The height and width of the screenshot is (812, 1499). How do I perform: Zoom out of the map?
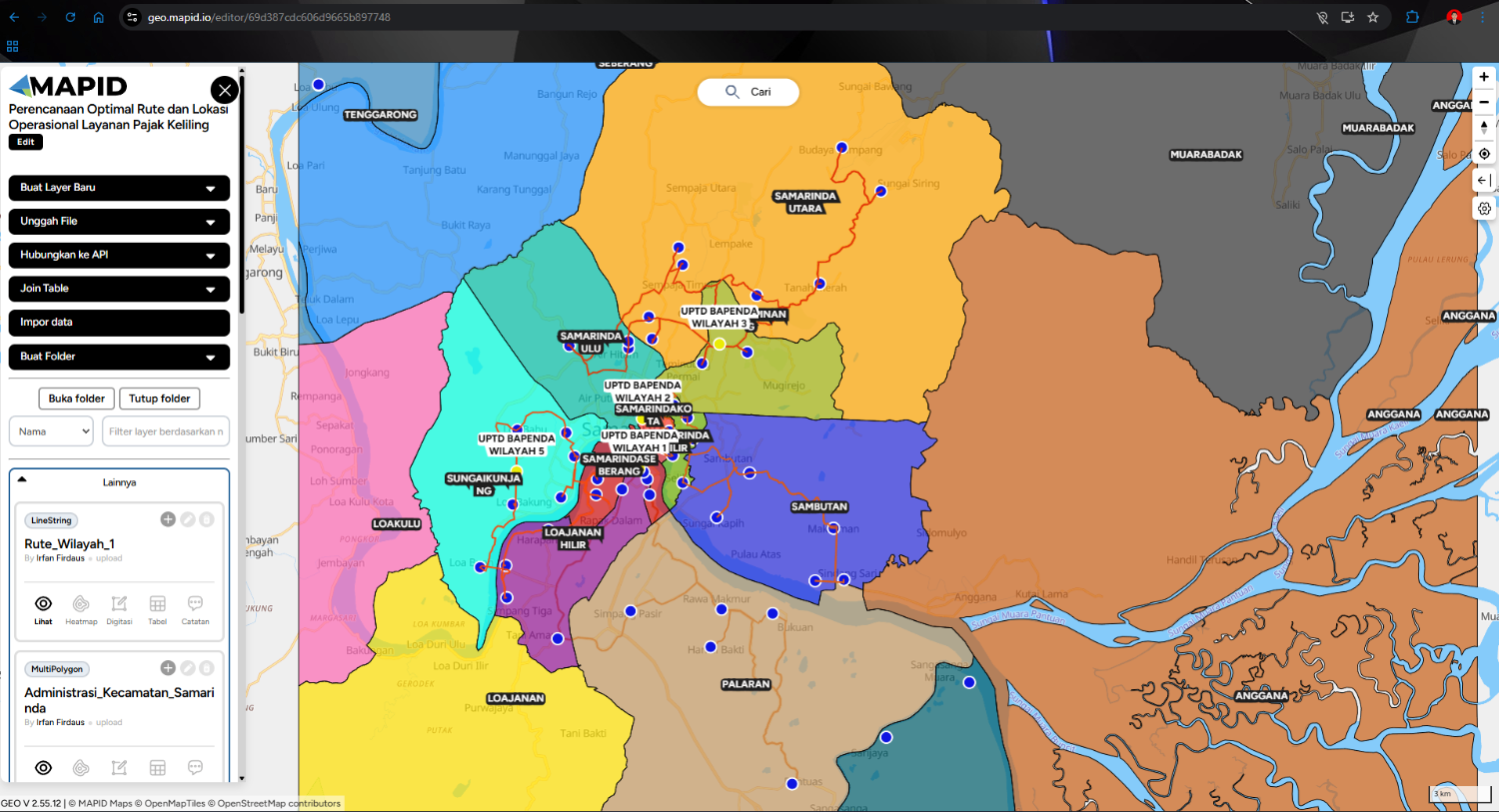click(1484, 102)
